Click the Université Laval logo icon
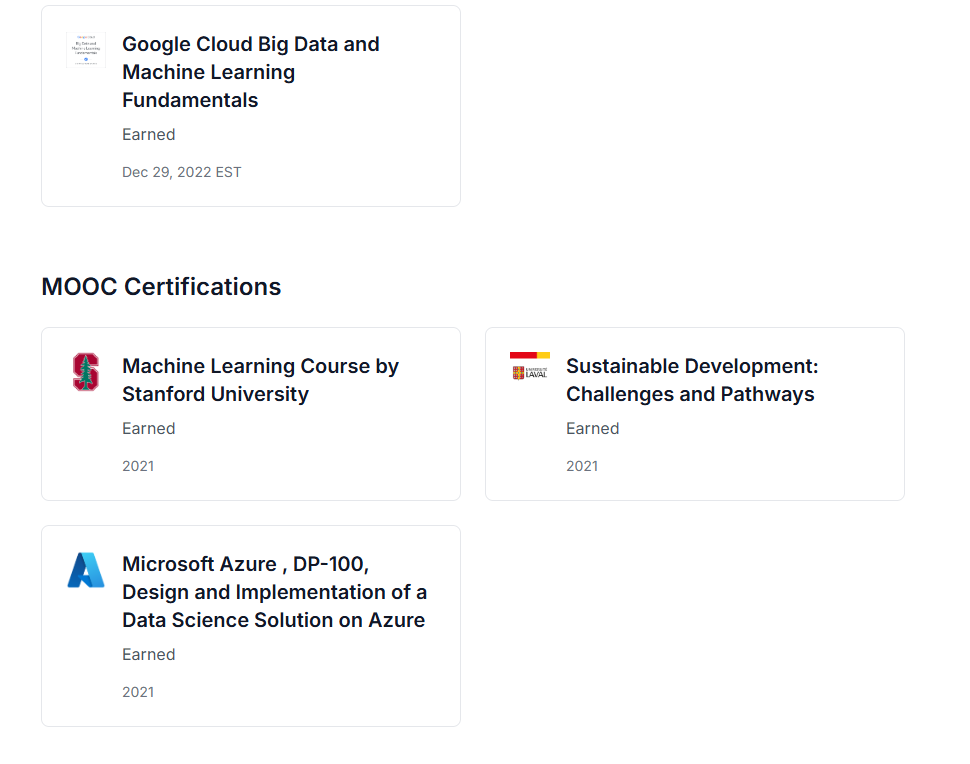970x764 pixels. coord(530,366)
